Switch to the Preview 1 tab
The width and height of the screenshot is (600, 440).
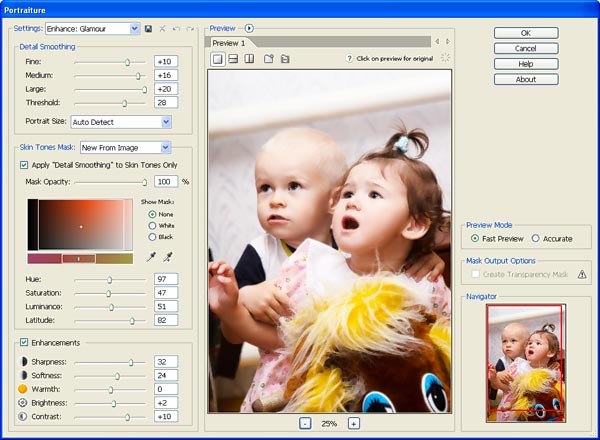point(228,43)
